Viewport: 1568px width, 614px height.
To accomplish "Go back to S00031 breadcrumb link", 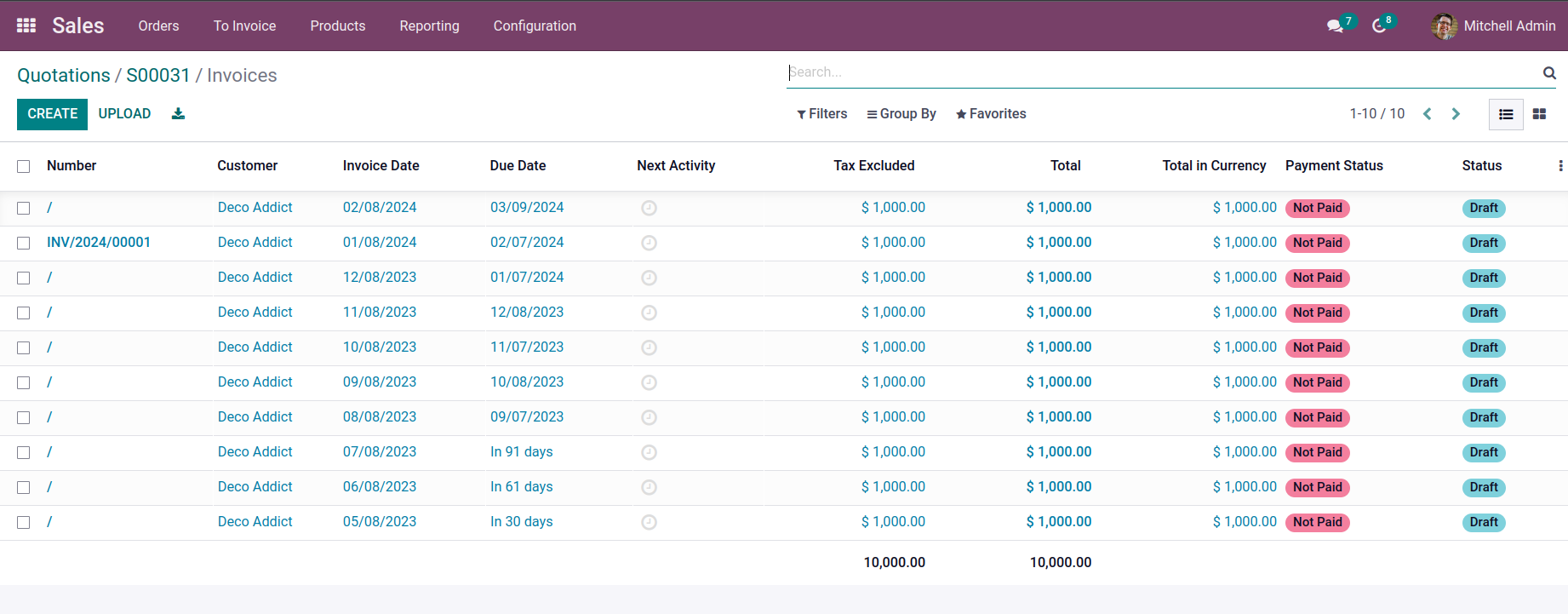I will coord(157,76).
